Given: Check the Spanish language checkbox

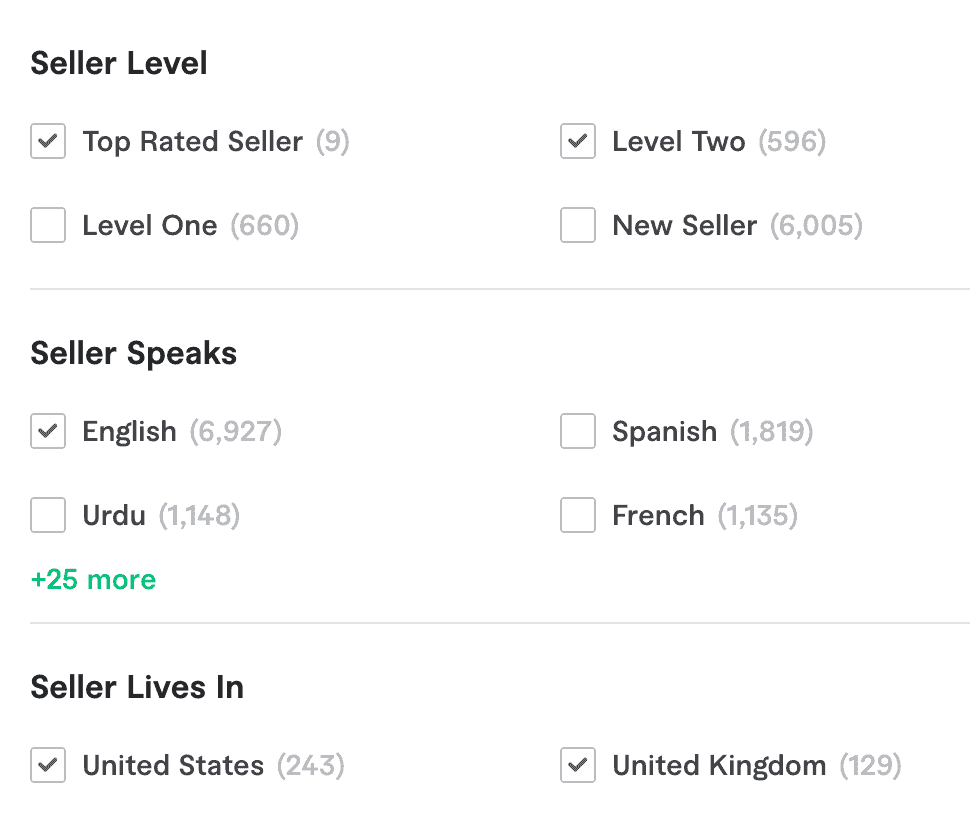Looking at the screenshot, I should 578,432.
